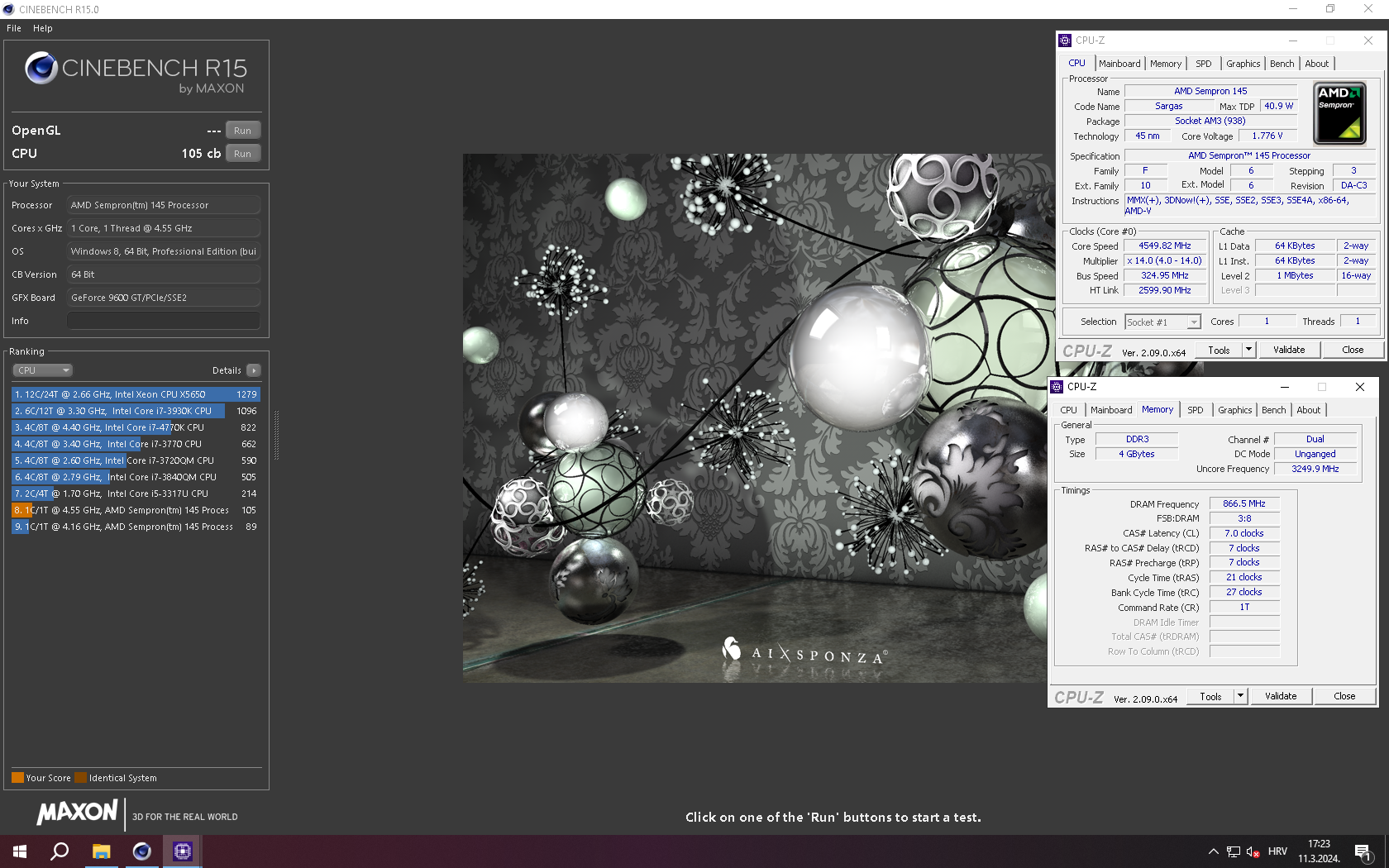Screen dimensions: 1389x868
Task: Click the muted volume tray icon
Action: click(1253, 851)
